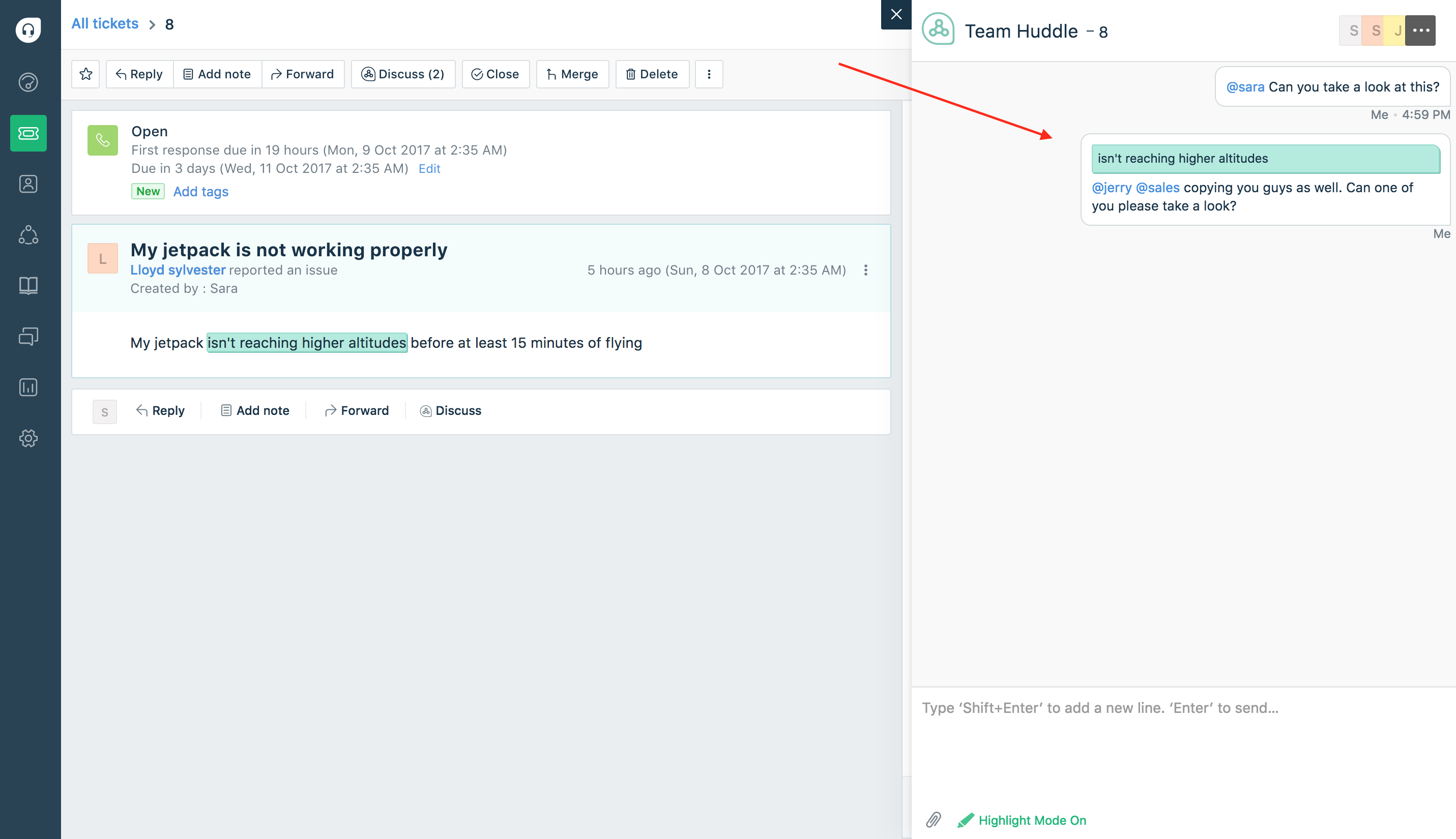Open options menu on Lloyd's conversation
Image resolution: width=1456 pixels, height=839 pixels.
click(865, 269)
